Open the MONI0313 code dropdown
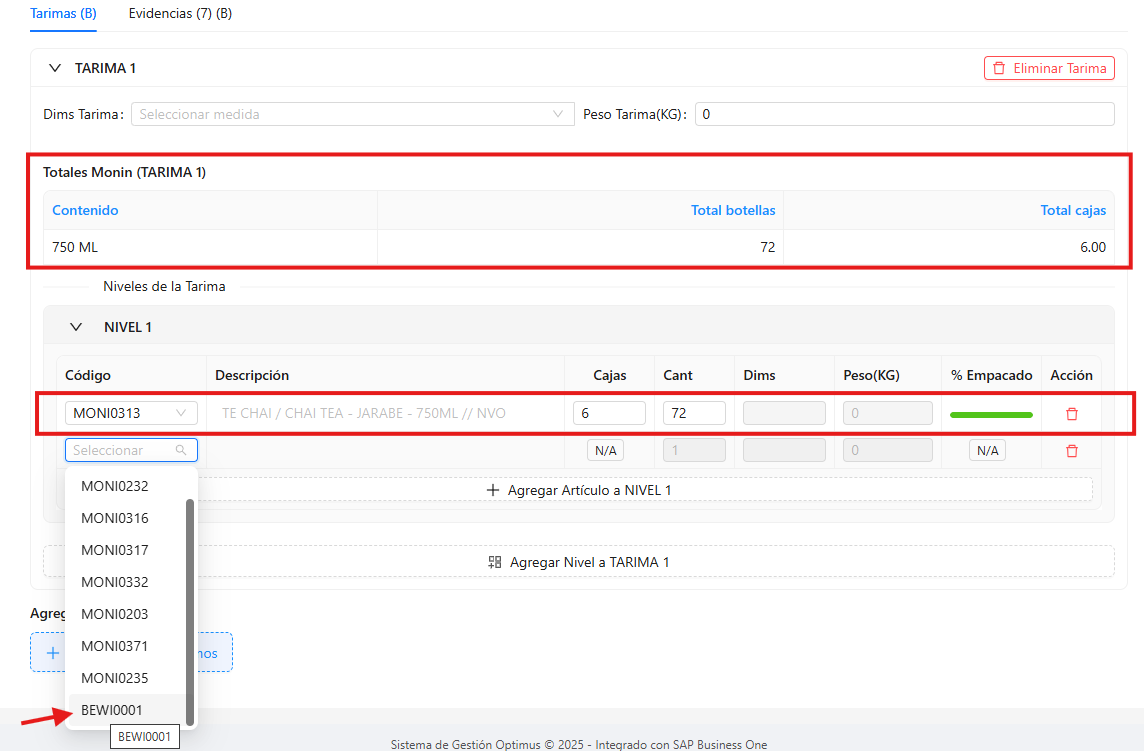The width and height of the screenshot is (1144, 751). (x=131, y=413)
